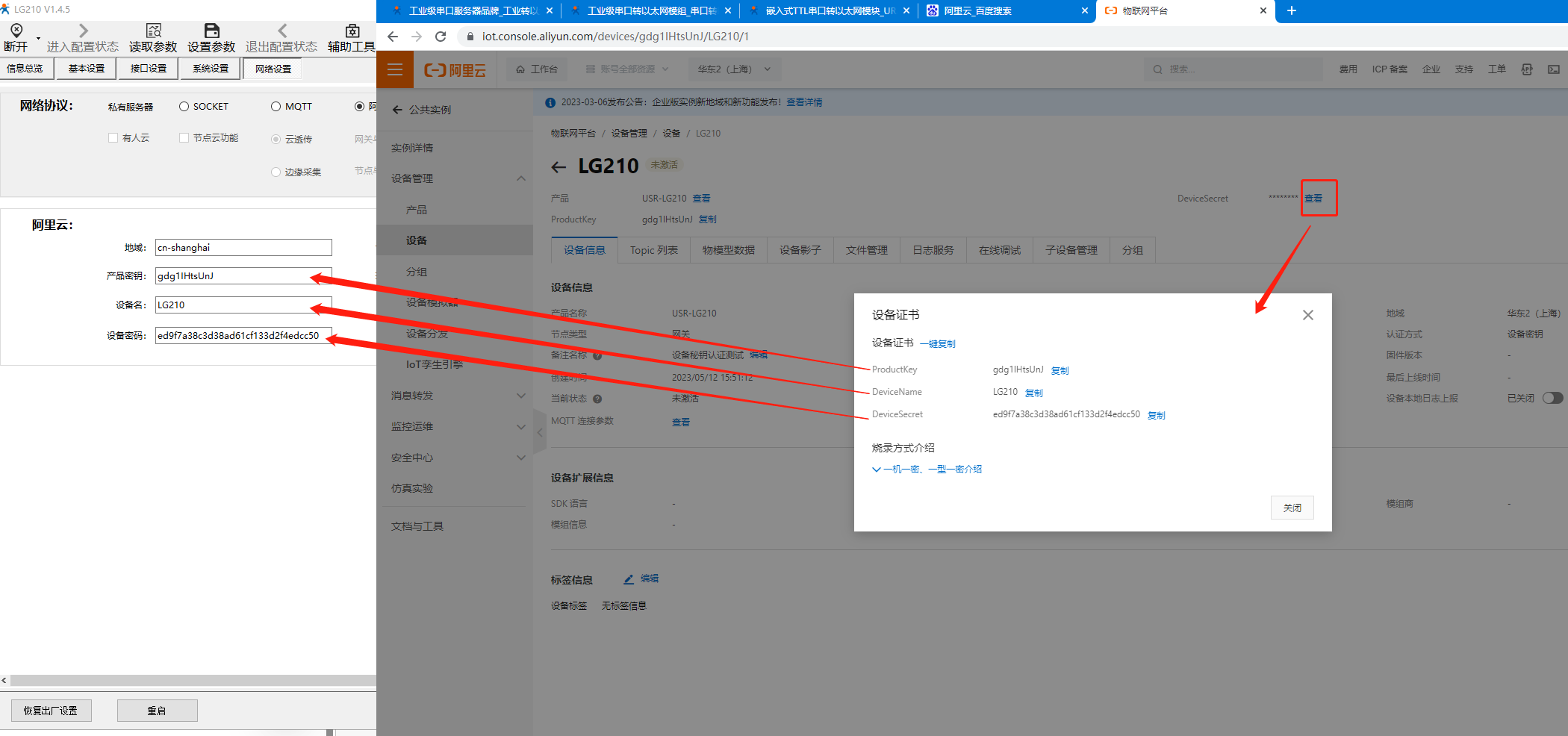Screen dimensions: 1568x736
Task: Click browser address bar URL
Action: click(x=615, y=36)
